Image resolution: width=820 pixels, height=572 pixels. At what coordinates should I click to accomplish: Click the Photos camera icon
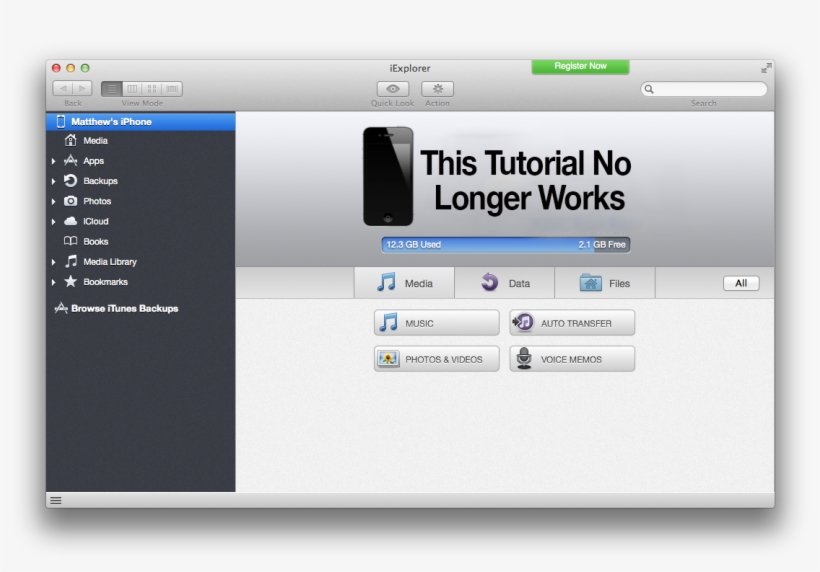[x=70, y=201]
